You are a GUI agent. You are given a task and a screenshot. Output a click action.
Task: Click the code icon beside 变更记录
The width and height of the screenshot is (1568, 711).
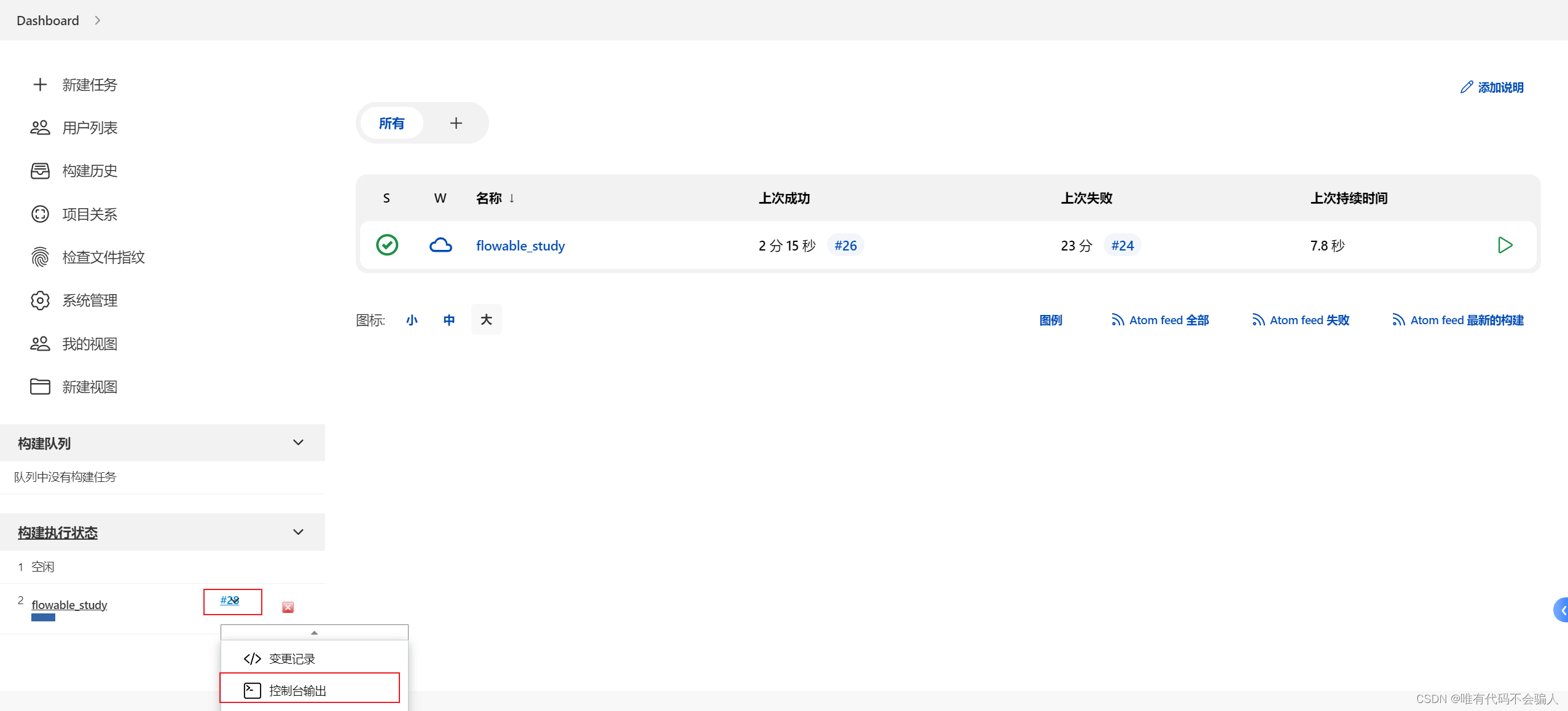pos(253,659)
